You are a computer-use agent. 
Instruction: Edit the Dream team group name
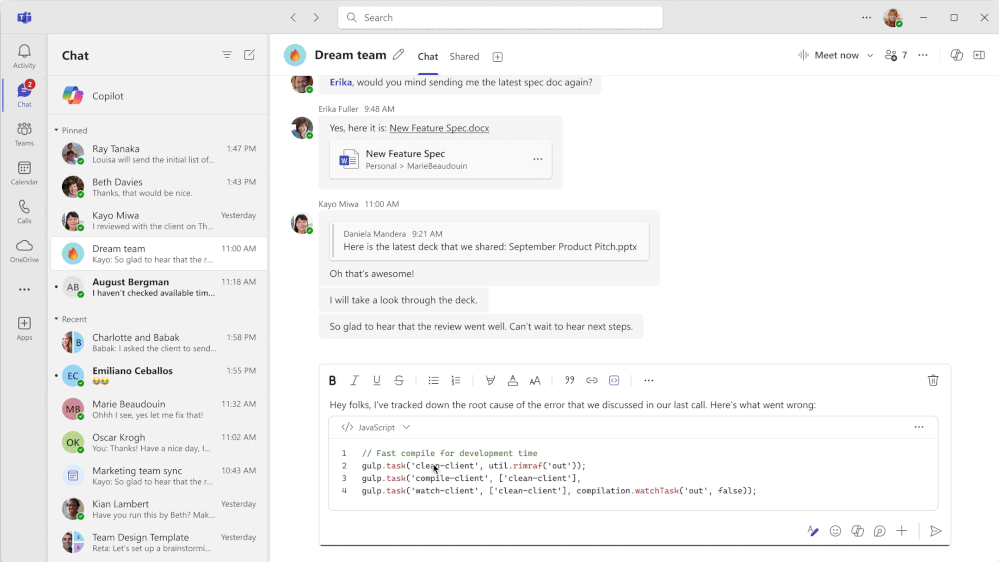point(398,55)
